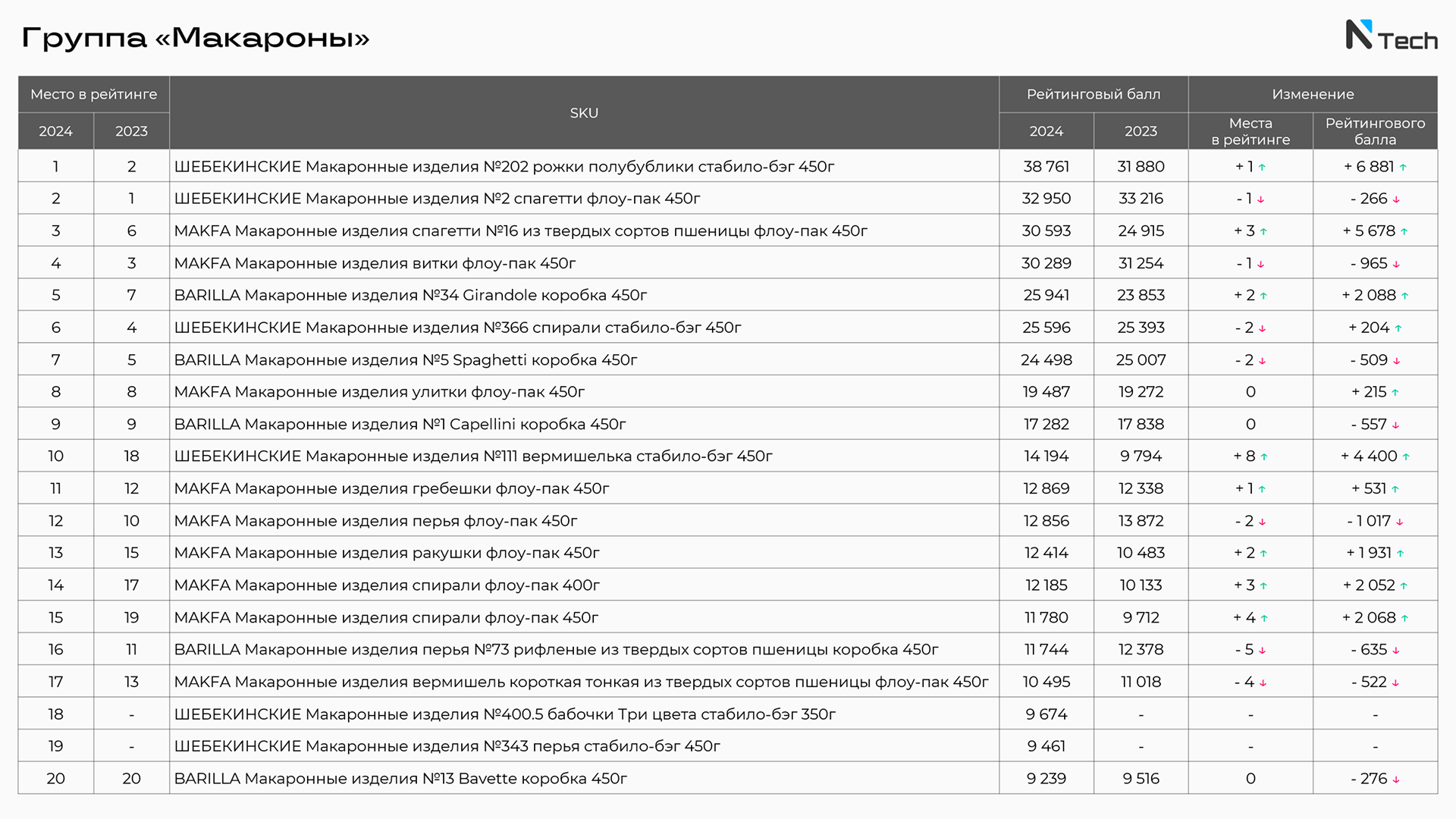
Task: Select the MAKFA гребешки флоу-пак SKU
Action: (391, 488)
